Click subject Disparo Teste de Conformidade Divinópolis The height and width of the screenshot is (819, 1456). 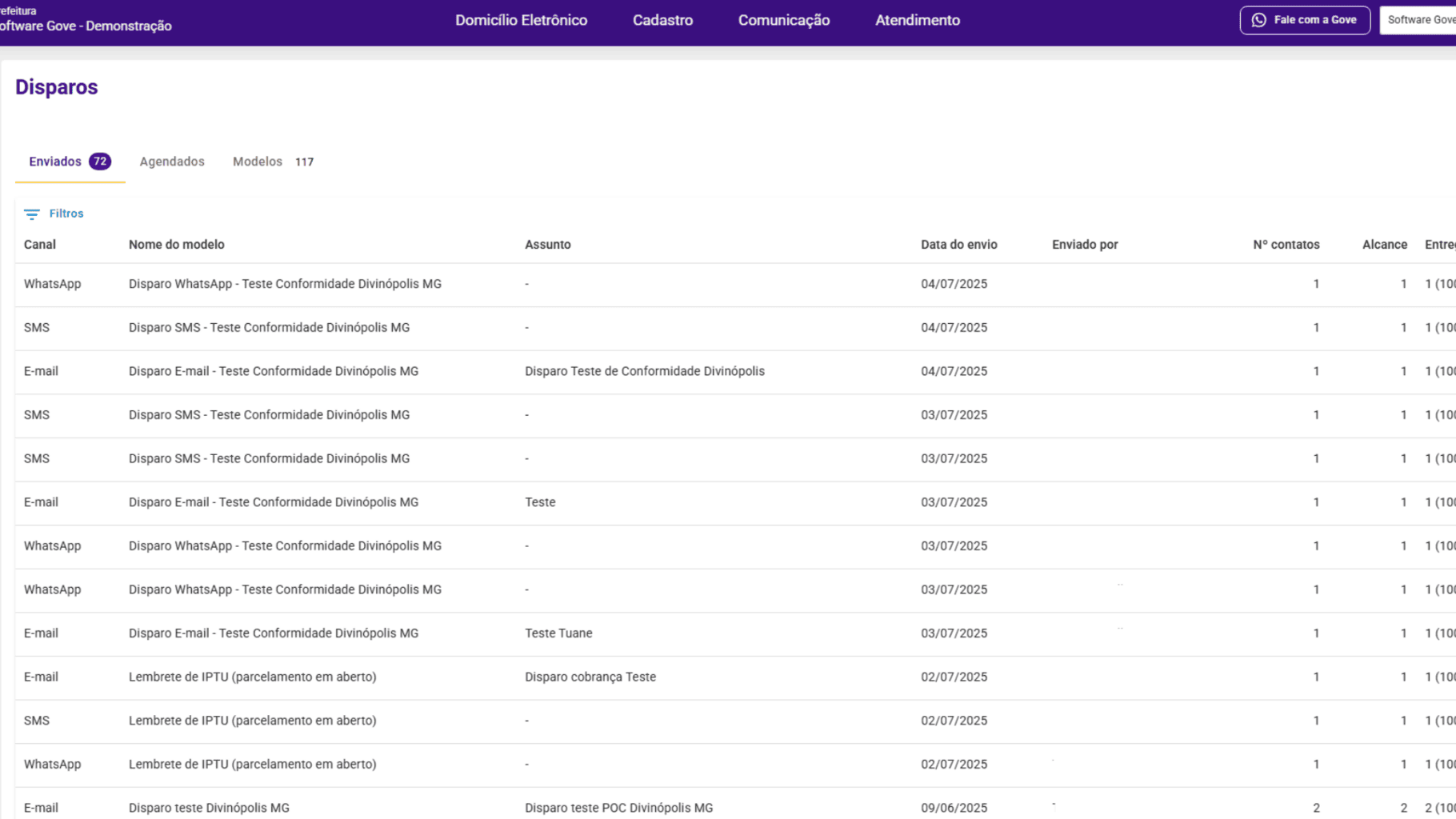tap(645, 371)
